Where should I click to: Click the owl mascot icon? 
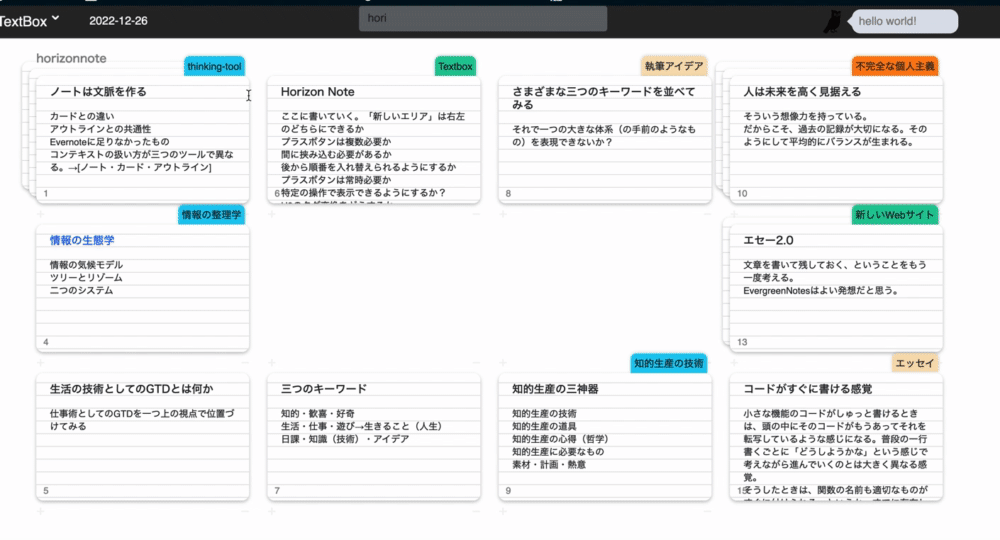coord(832,22)
